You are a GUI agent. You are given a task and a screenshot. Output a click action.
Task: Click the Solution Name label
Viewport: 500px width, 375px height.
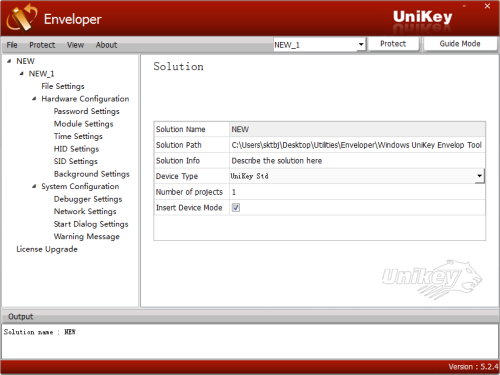click(180, 129)
